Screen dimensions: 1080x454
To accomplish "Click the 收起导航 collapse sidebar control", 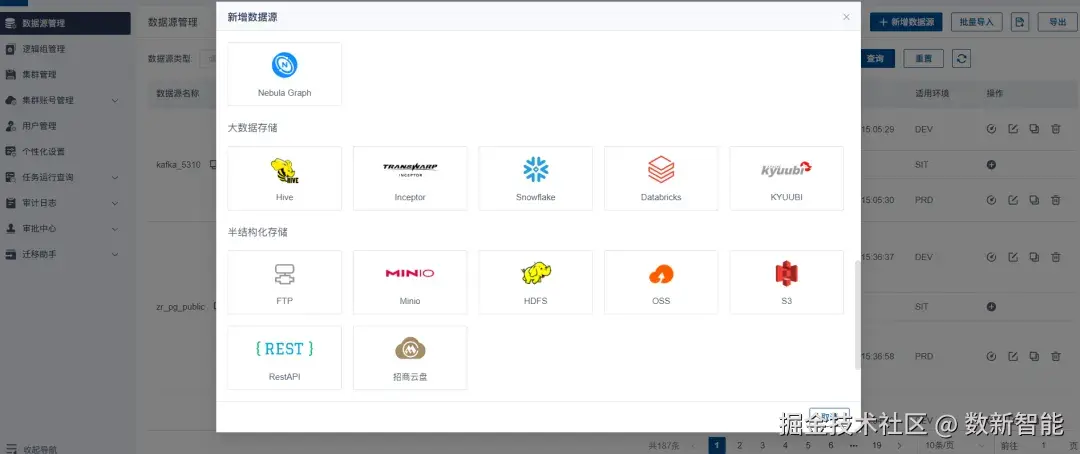I will click(x=32, y=448).
